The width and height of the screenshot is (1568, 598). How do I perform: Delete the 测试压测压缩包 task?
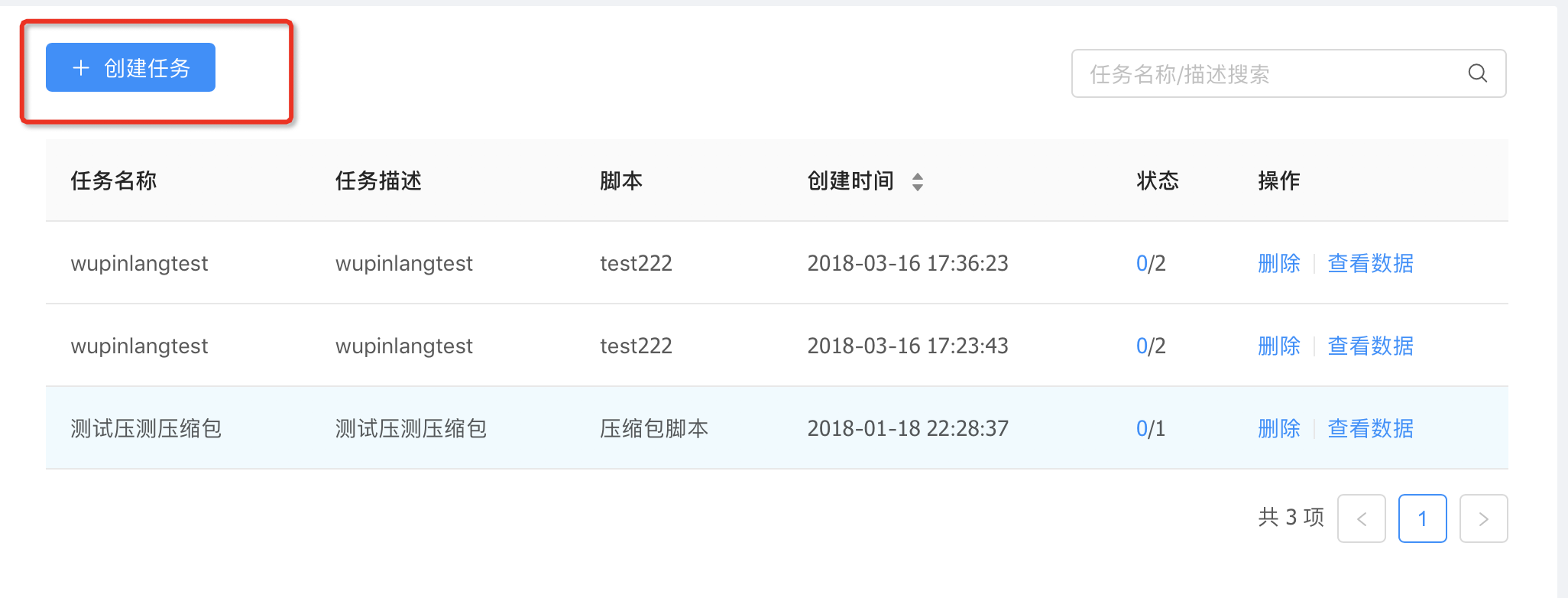click(1278, 428)
